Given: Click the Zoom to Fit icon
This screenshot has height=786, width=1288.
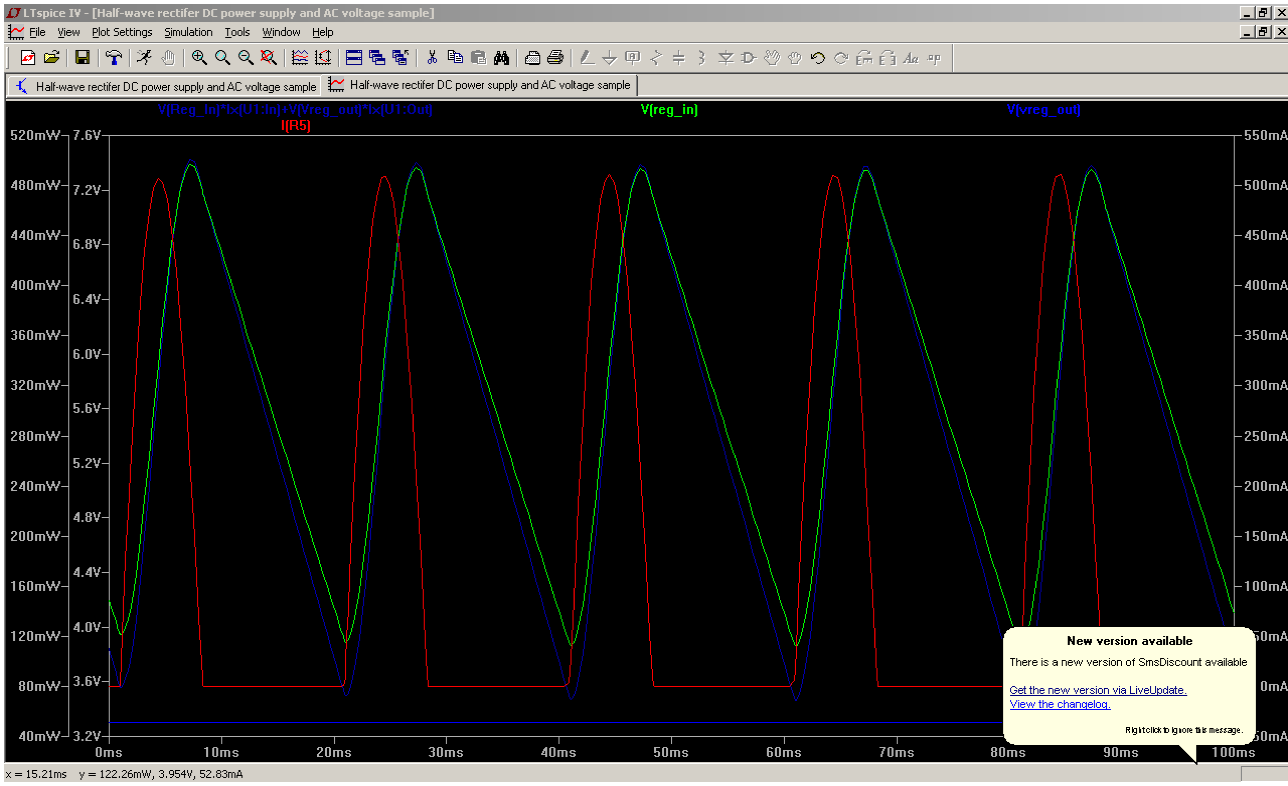Looking at the screenshot, I should 268,58.
